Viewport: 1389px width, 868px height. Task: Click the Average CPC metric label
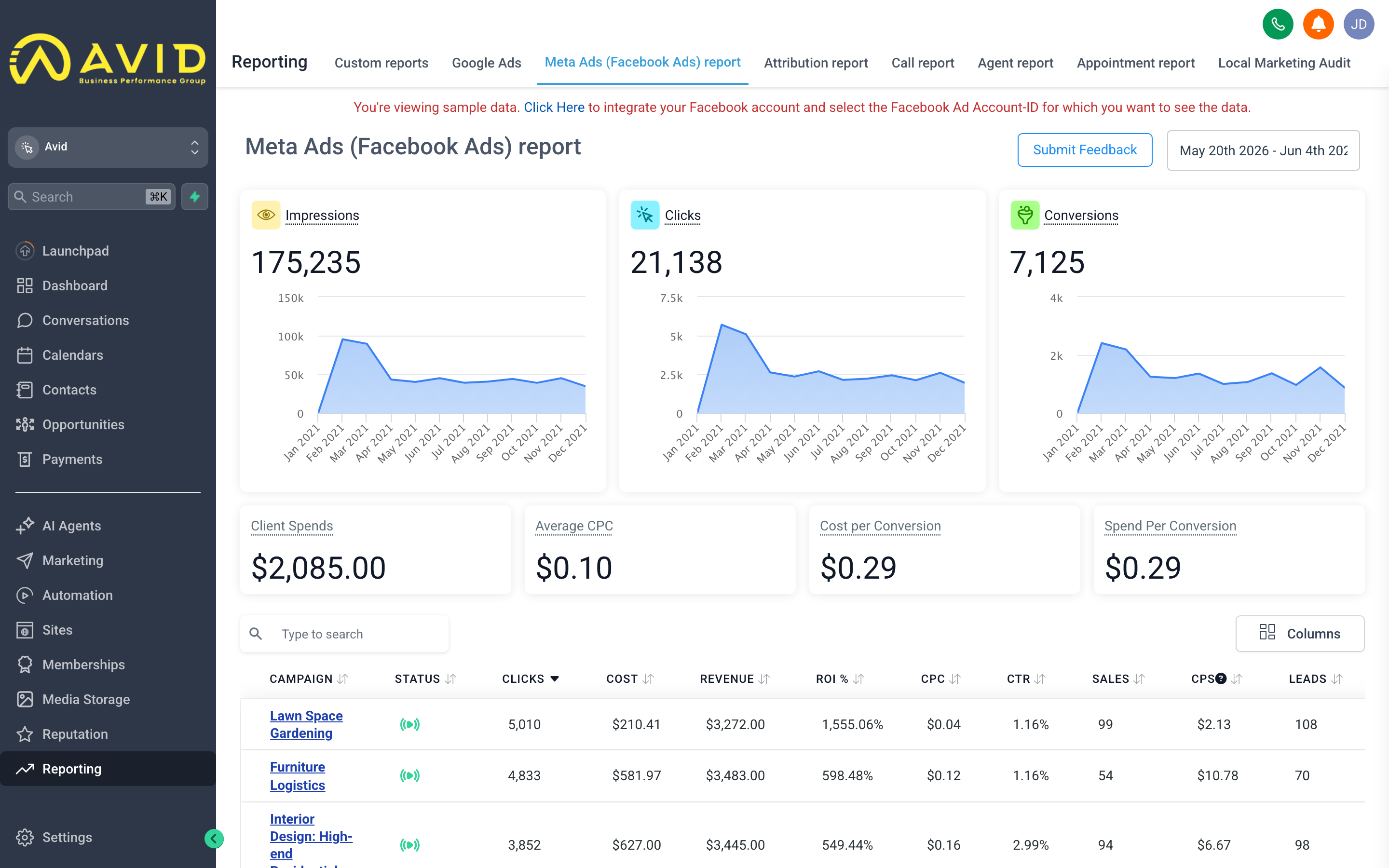tap(574, 526)
